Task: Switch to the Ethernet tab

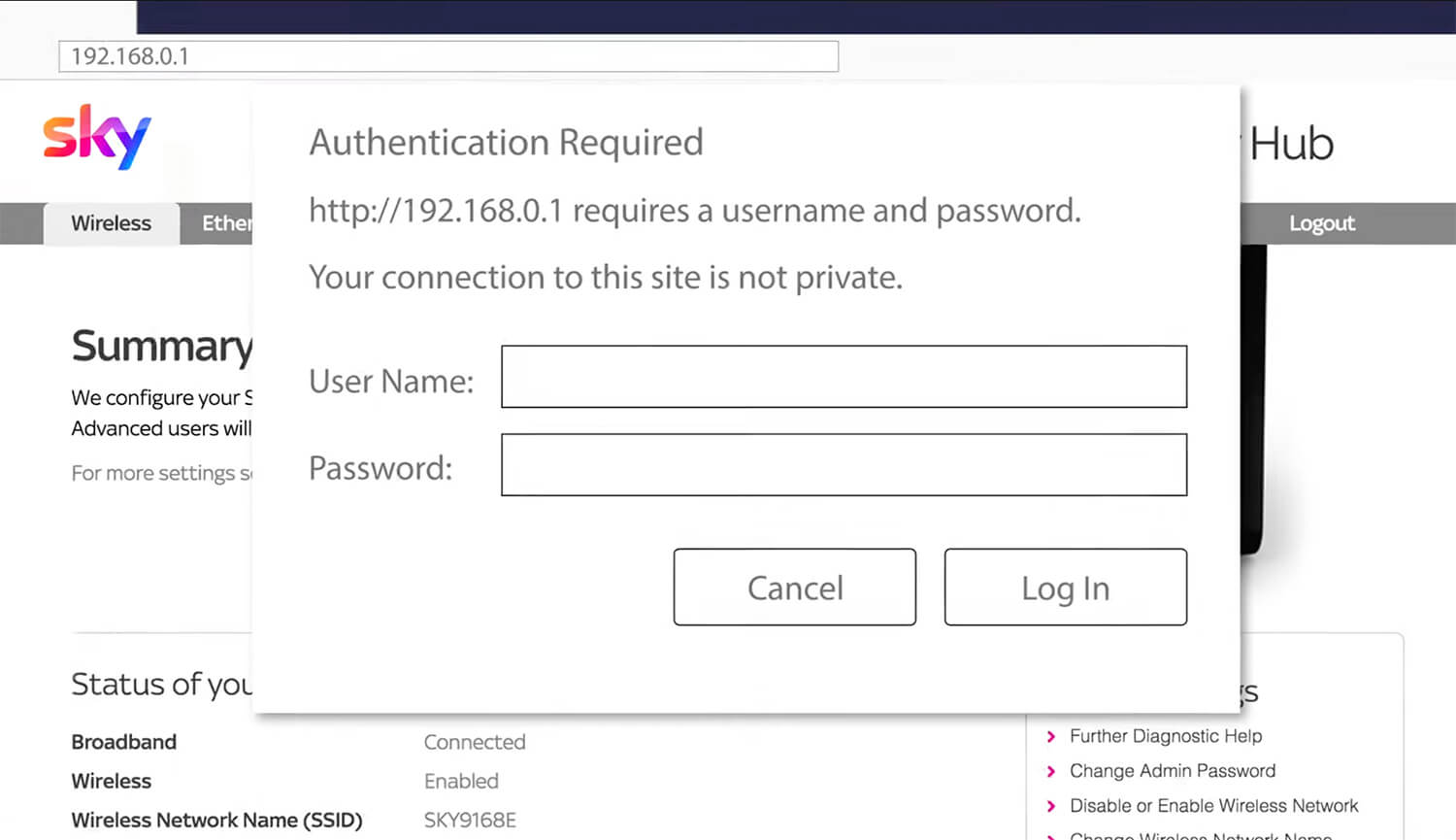Action: tap(225, 223)
